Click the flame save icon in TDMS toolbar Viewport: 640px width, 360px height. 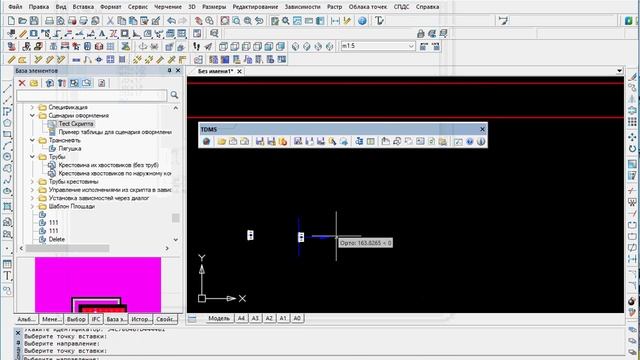tap(283, 142)
